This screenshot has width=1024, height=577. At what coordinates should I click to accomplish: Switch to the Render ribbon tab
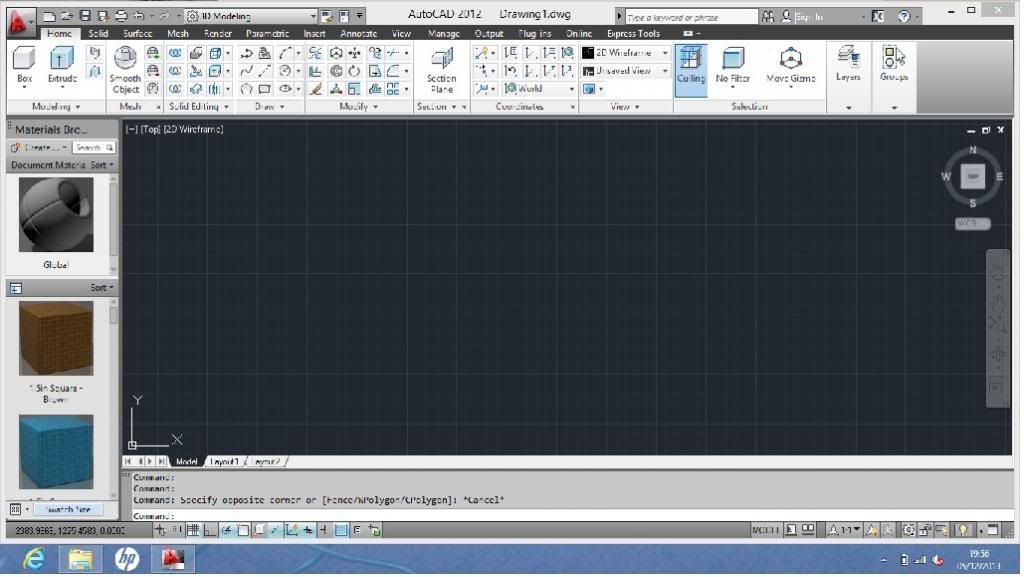tap(217, 33)
